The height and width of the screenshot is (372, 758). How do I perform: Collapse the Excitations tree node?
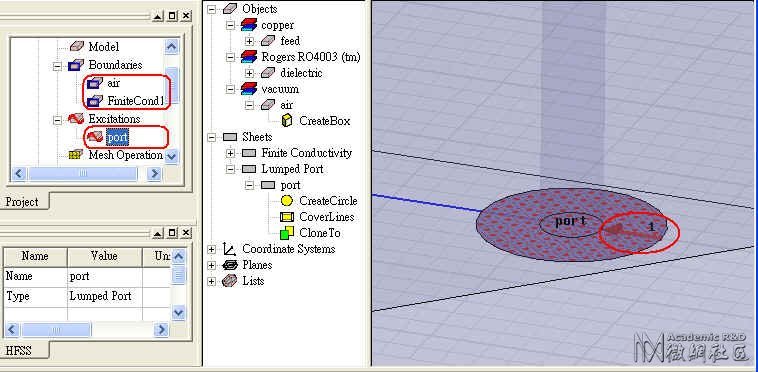[x=58, y=119]
